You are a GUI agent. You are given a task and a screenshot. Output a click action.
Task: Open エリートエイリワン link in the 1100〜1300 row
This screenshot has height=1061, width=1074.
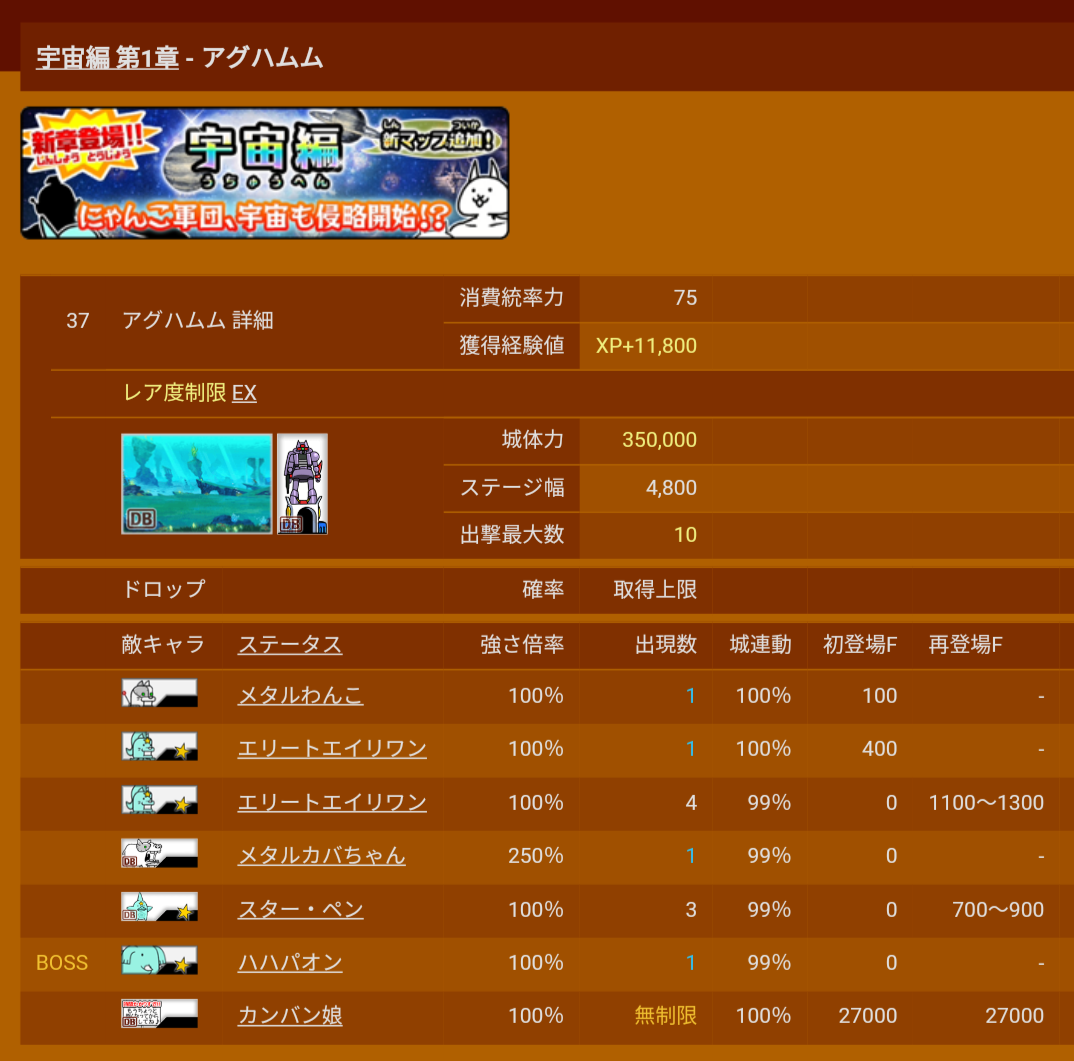(332, 802)
